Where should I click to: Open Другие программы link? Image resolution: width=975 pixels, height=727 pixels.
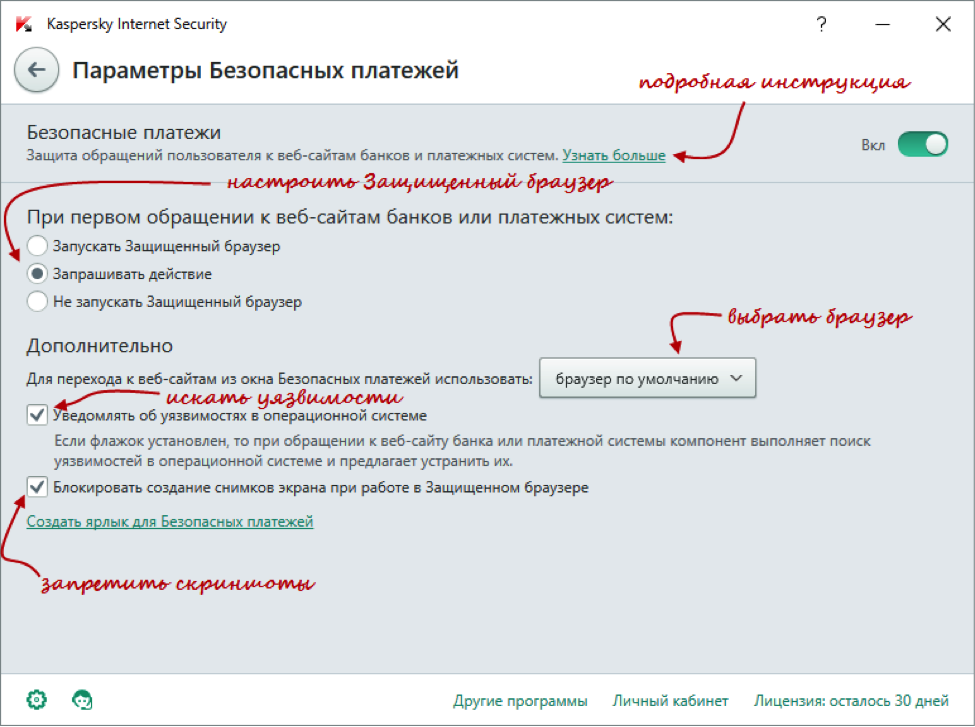pos(520,701)
